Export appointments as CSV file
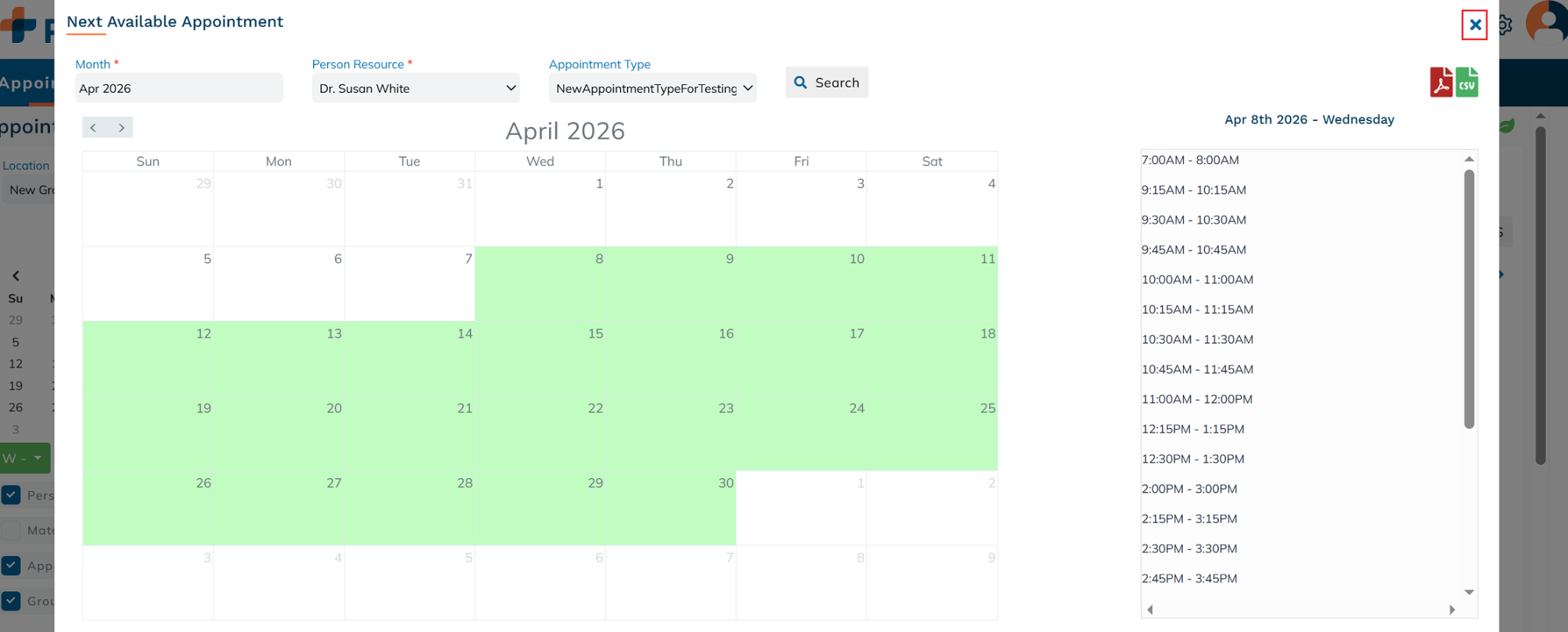1568x632 pixels. (x=1467, y=83)
